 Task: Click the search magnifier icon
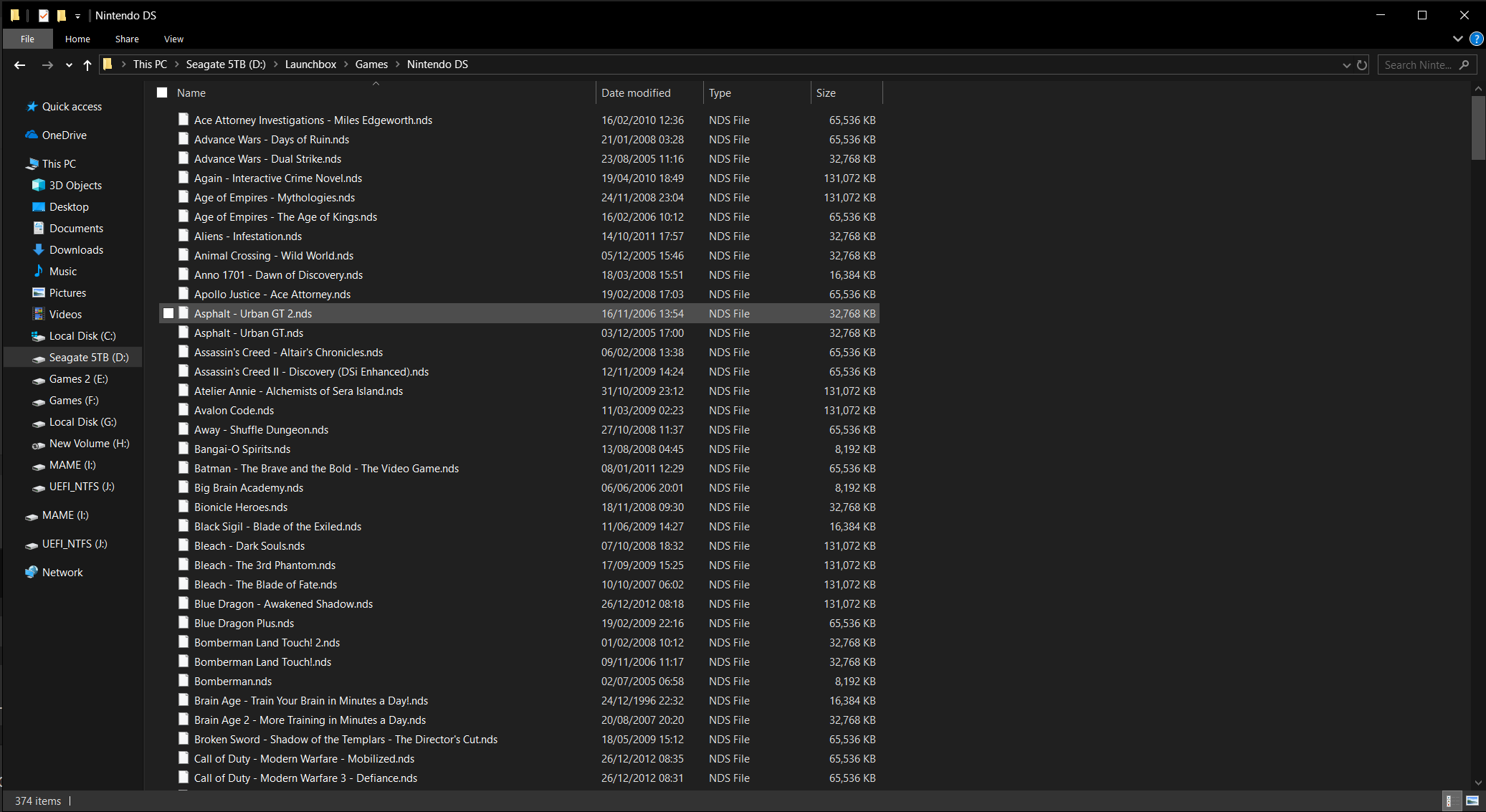(x=1464, y=65)
